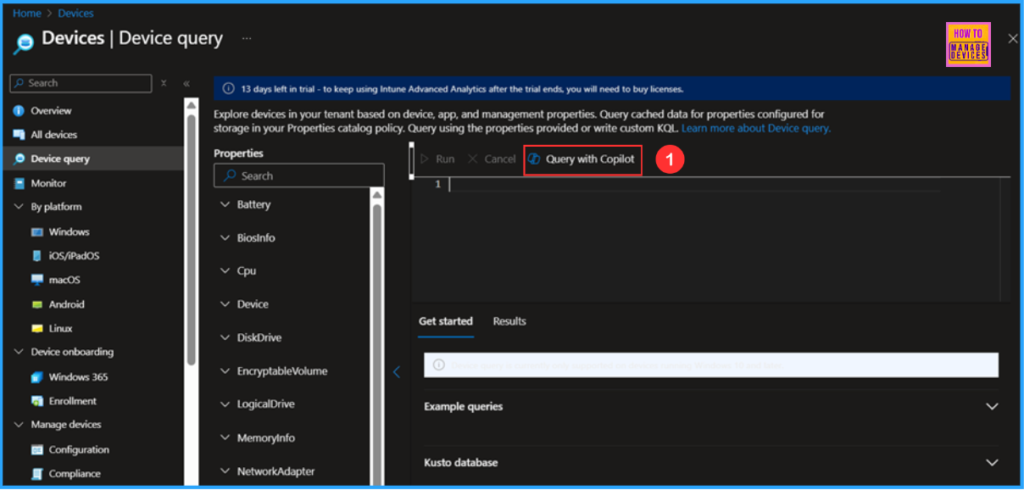
Task: Click the Copilot icon in query toolbar
Action: click(x=534, y=159)
